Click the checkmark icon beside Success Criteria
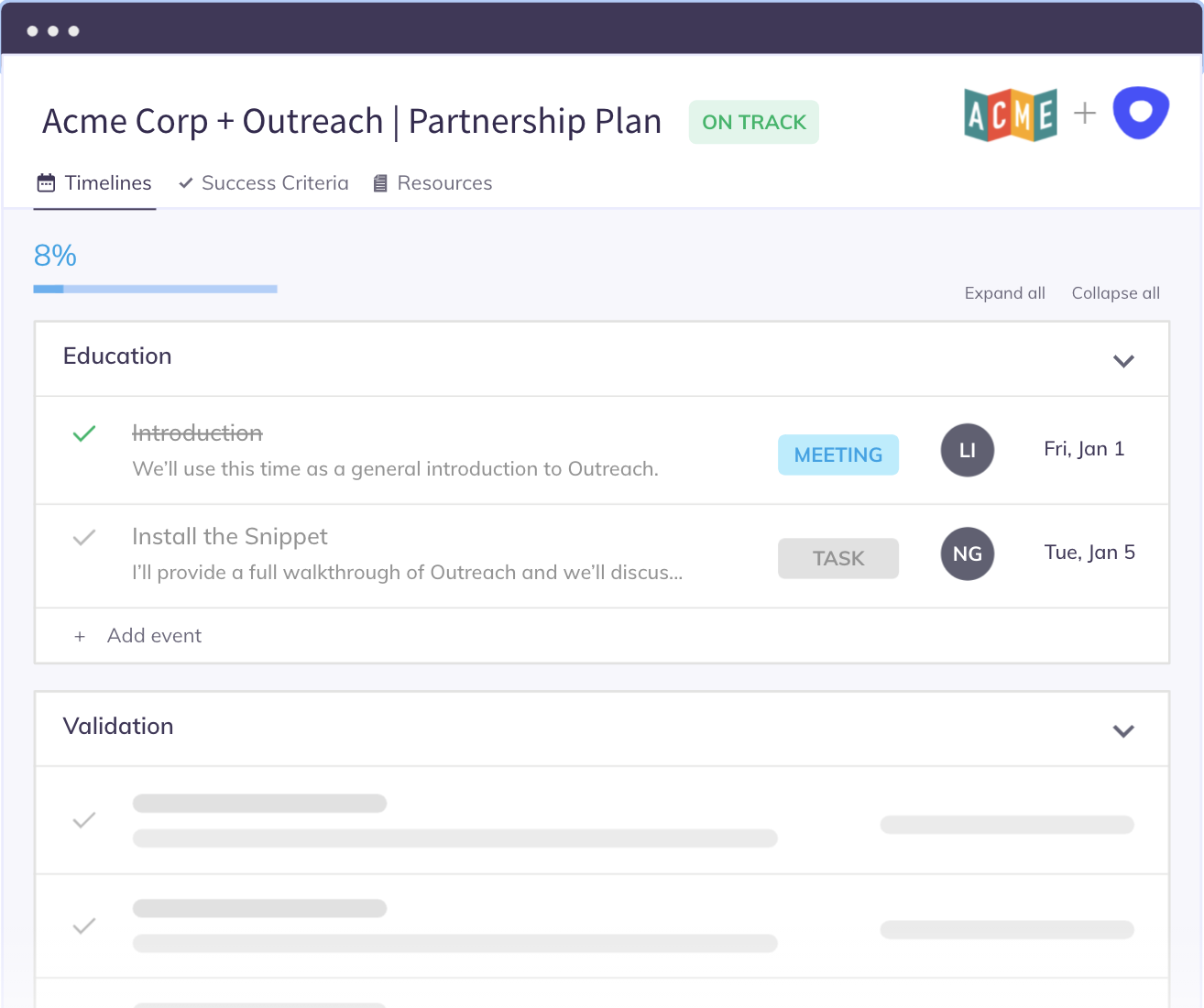1204x1008 pixels. click(x=186, y=182)
